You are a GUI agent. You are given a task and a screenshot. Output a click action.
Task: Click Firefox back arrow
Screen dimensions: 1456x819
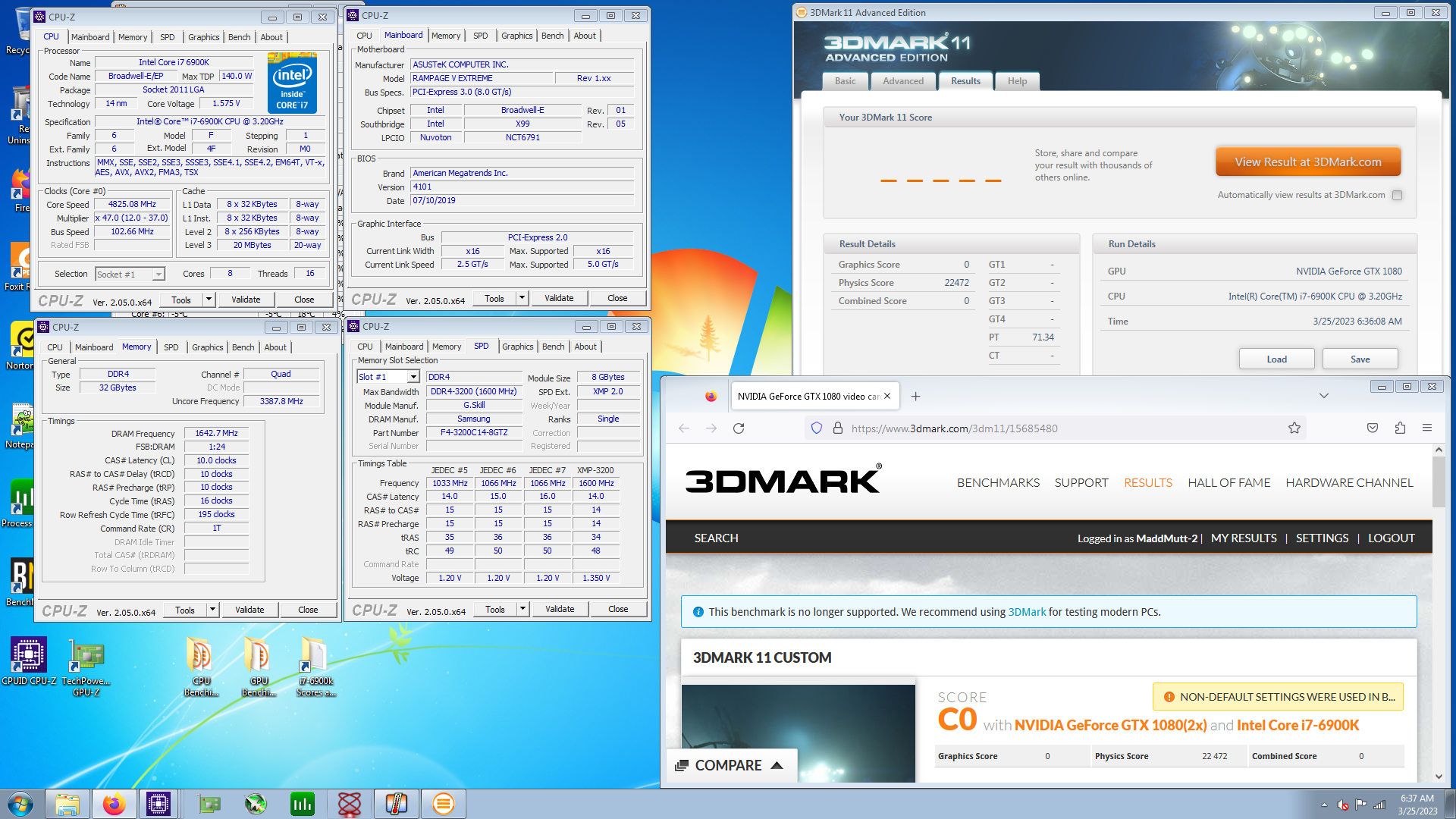(x=684, y=428)
